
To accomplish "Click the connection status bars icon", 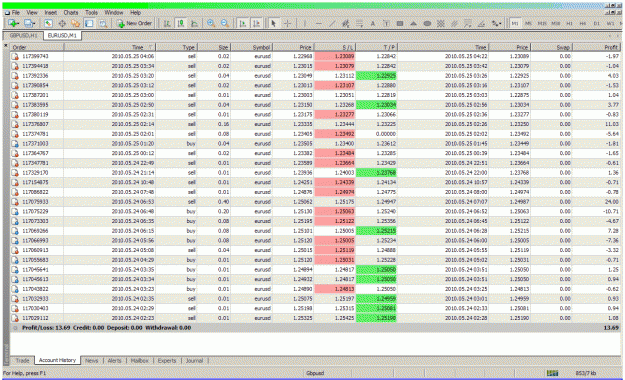I will point(552,373).
